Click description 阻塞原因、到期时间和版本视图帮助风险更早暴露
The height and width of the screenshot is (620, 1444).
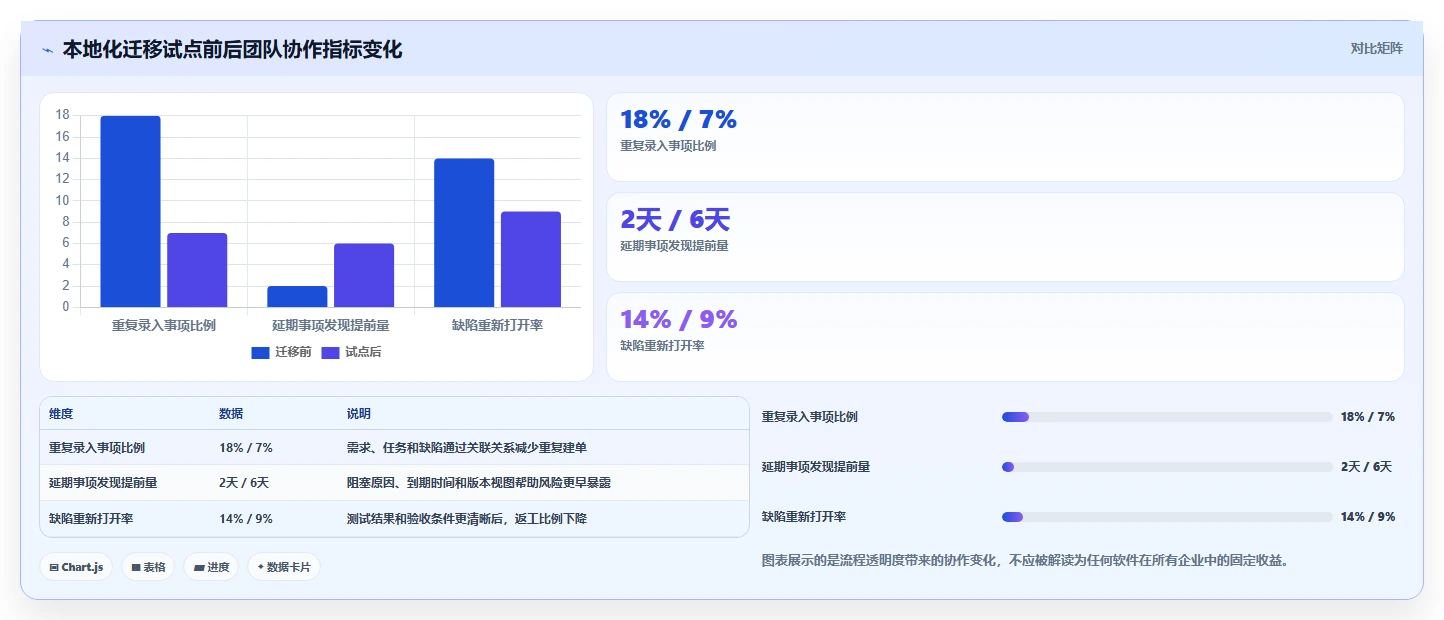click(479, 483)
